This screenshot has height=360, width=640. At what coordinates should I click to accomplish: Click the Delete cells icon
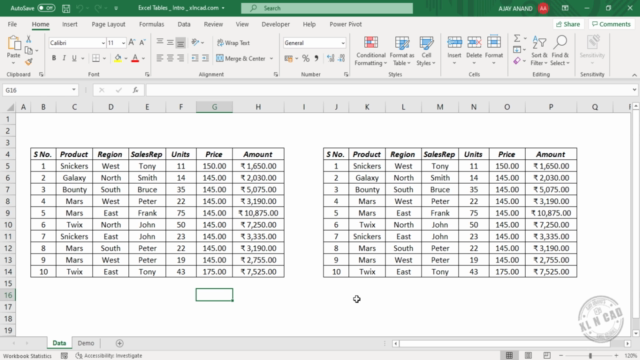pos(474,42)
